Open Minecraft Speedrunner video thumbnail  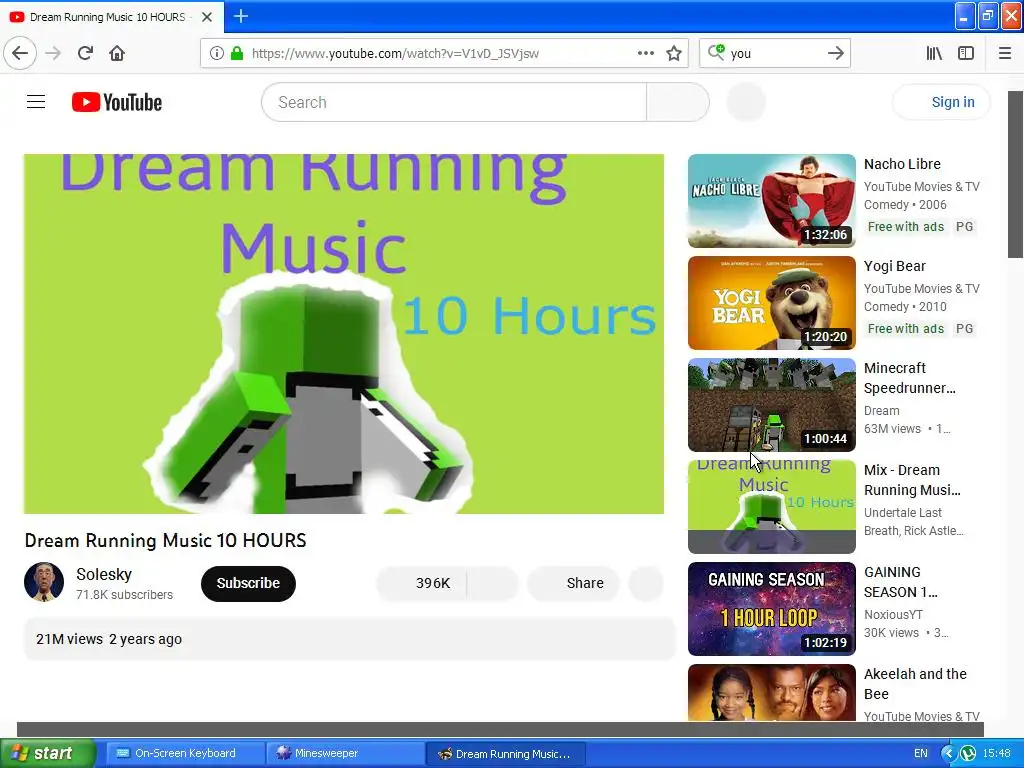pos(771,404)
